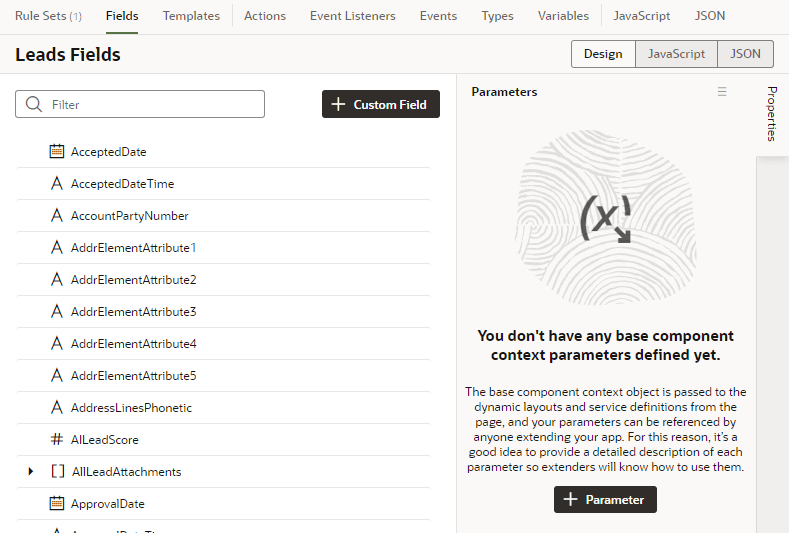Image resolution: width=789 pixels, height=533 pixels.
Task: Click the Leads Fields heading
Action: pos(68,54)
